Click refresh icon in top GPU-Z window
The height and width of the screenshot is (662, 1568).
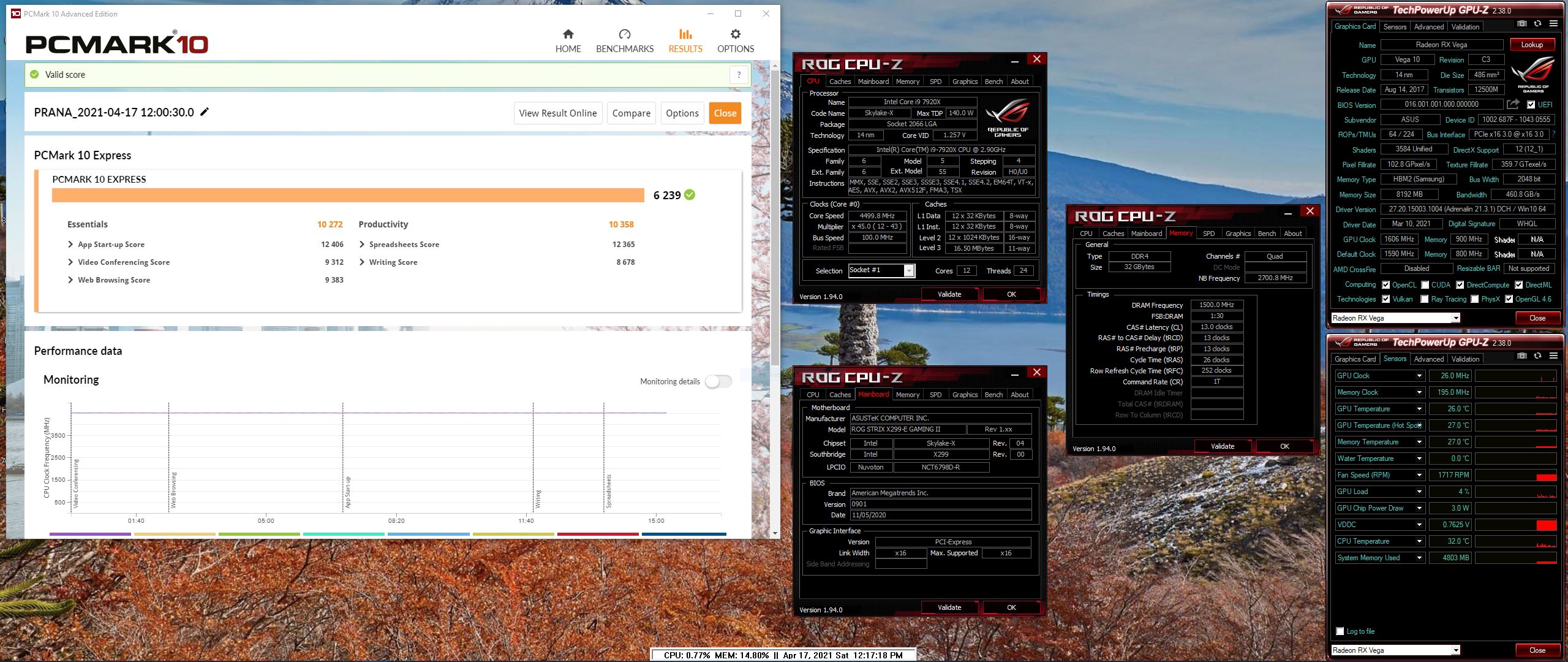[x=1537, y=24]
